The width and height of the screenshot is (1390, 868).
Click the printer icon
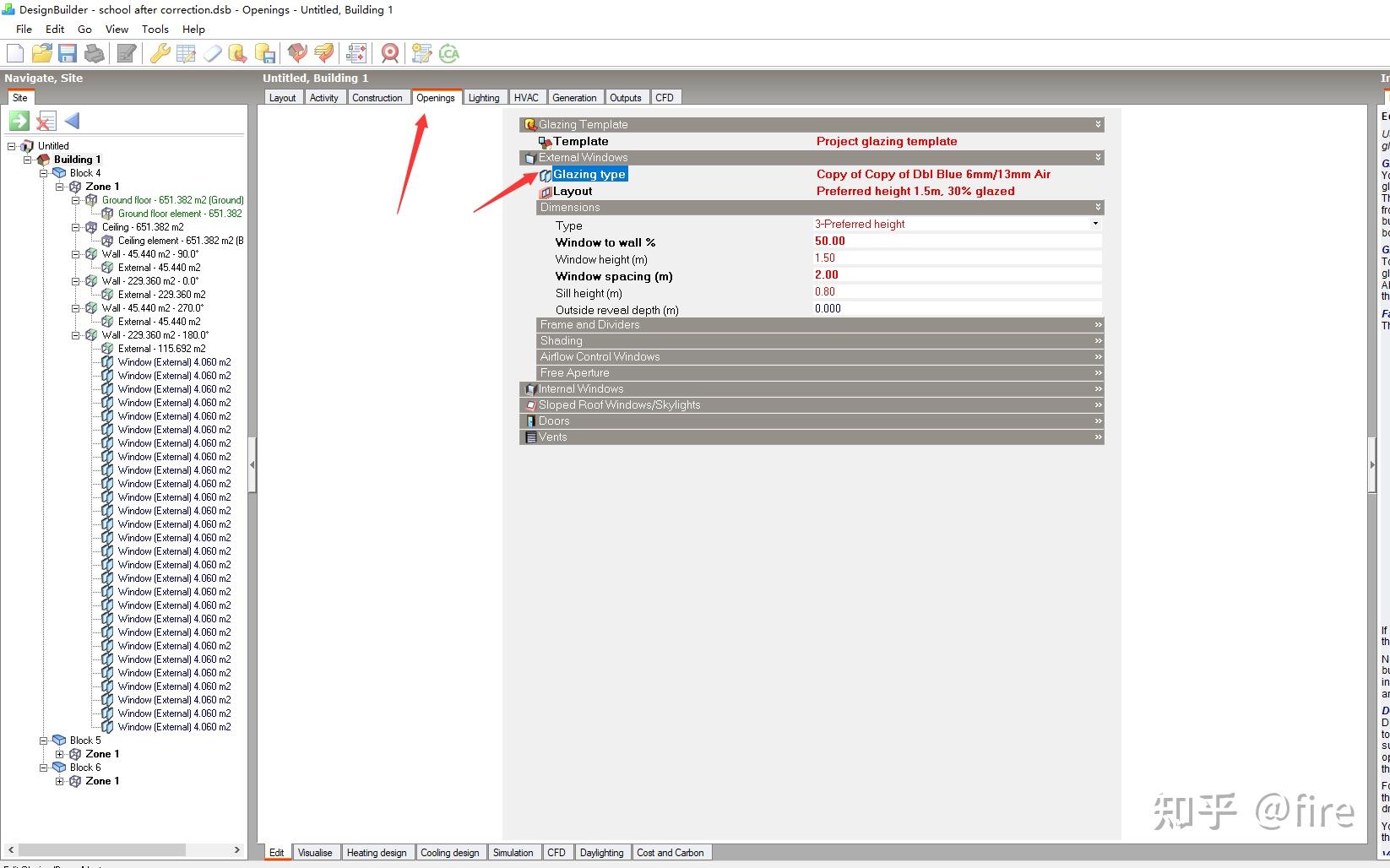(95, 54)
